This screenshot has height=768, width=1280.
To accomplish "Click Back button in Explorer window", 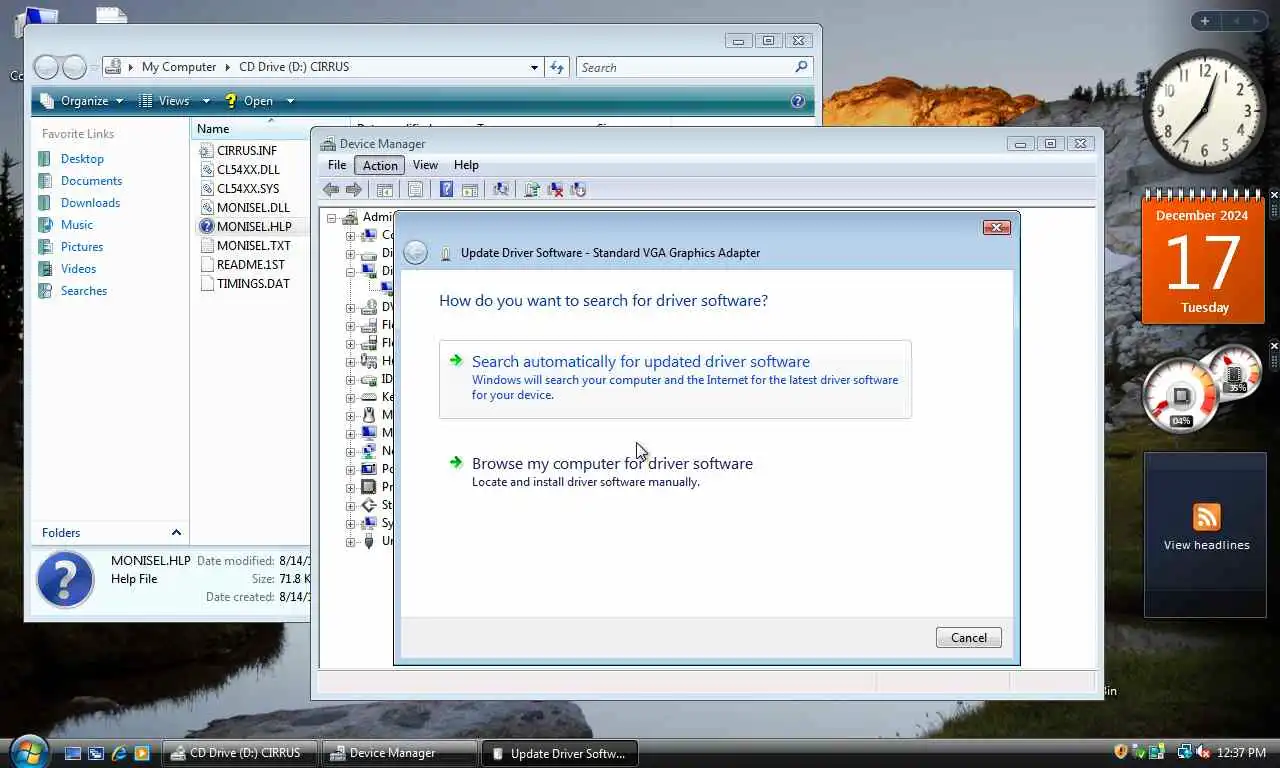I will (46, 67).
